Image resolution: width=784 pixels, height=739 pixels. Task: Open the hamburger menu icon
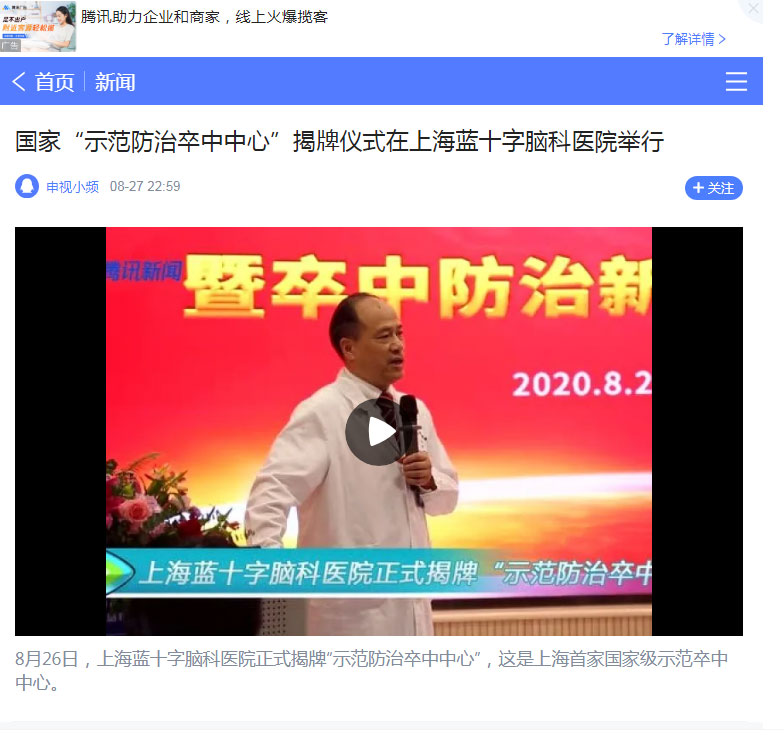[736, 82]
